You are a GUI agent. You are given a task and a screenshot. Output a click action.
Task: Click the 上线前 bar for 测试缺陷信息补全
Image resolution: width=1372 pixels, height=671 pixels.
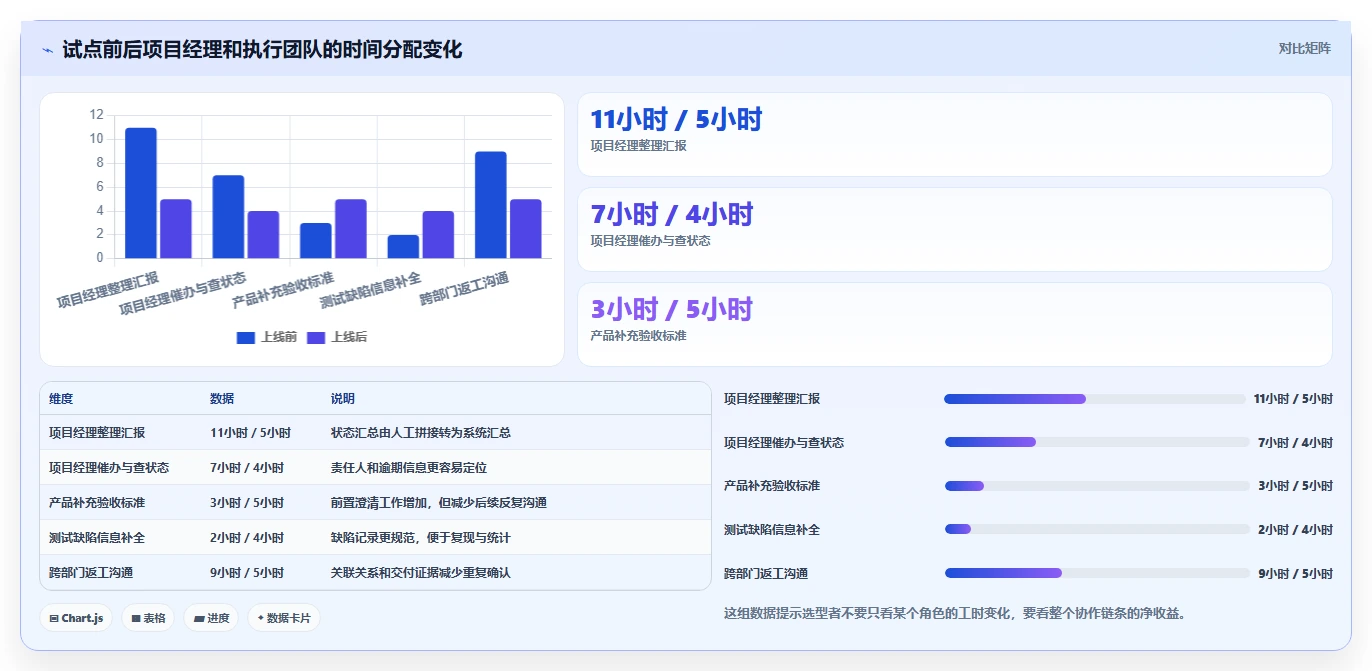point(403,246)
